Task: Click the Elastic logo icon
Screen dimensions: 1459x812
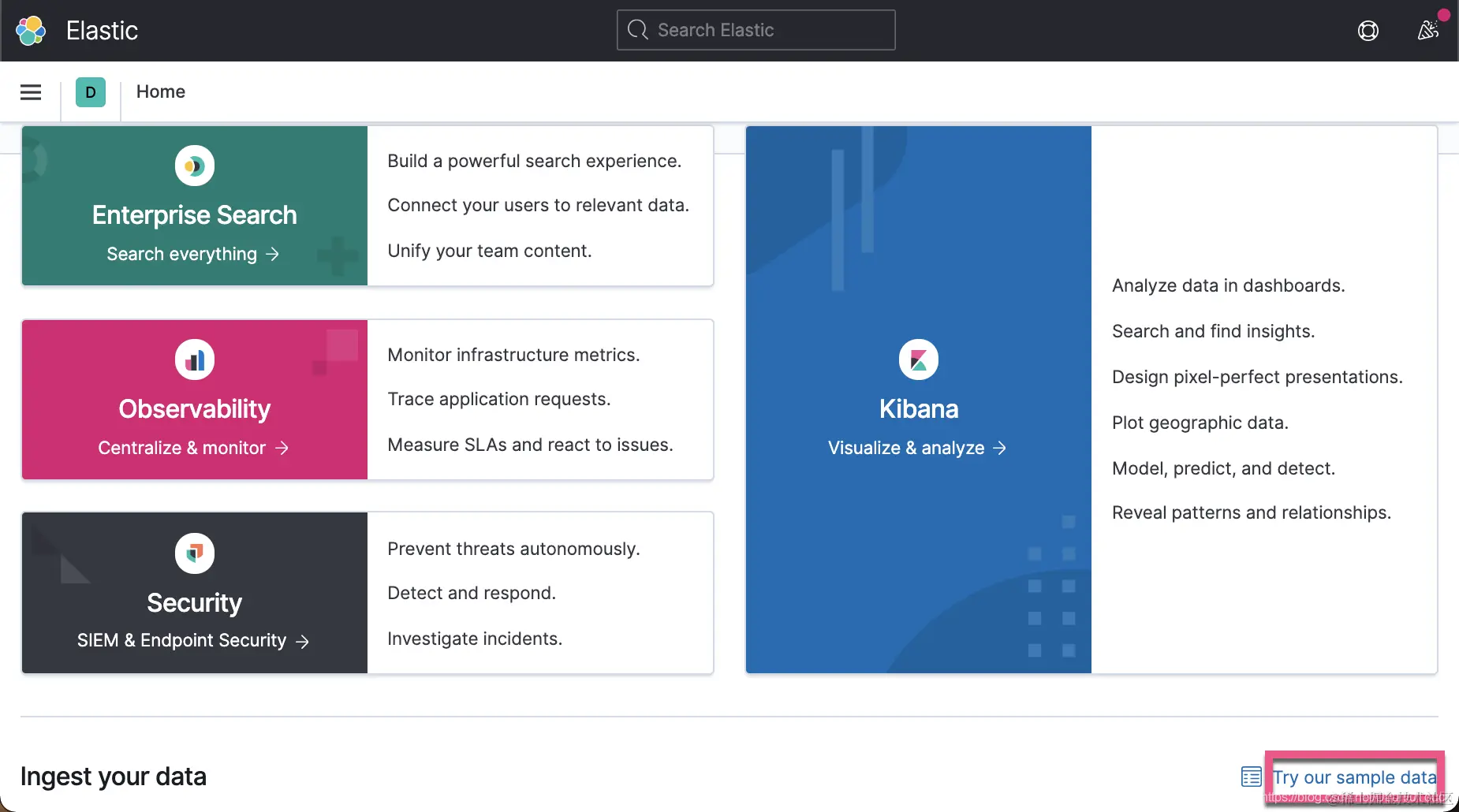Action: coord(31,31)
